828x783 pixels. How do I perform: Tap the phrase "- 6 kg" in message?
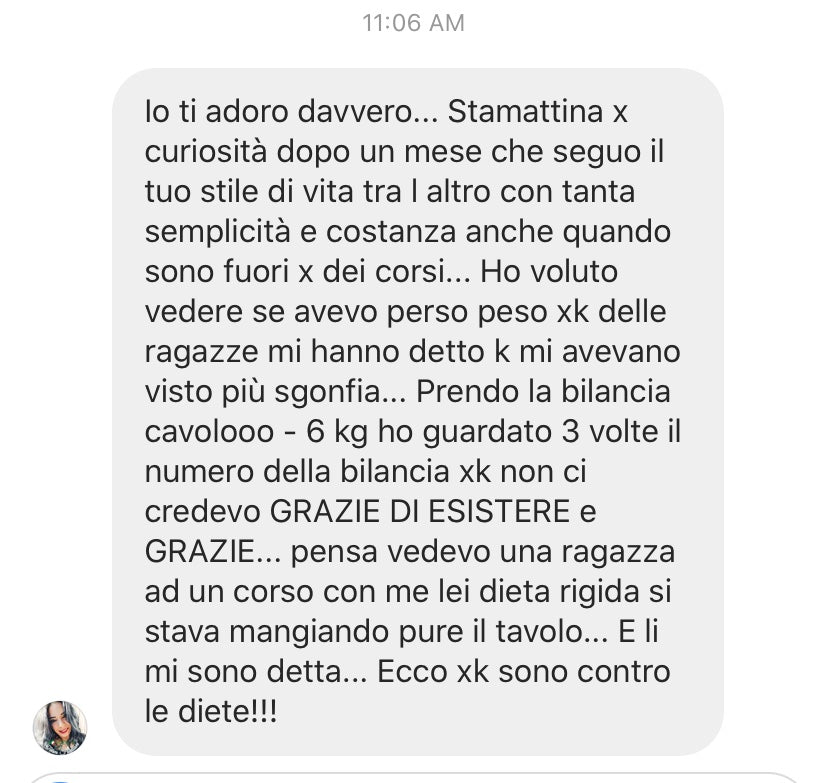(x=326, y=432)
